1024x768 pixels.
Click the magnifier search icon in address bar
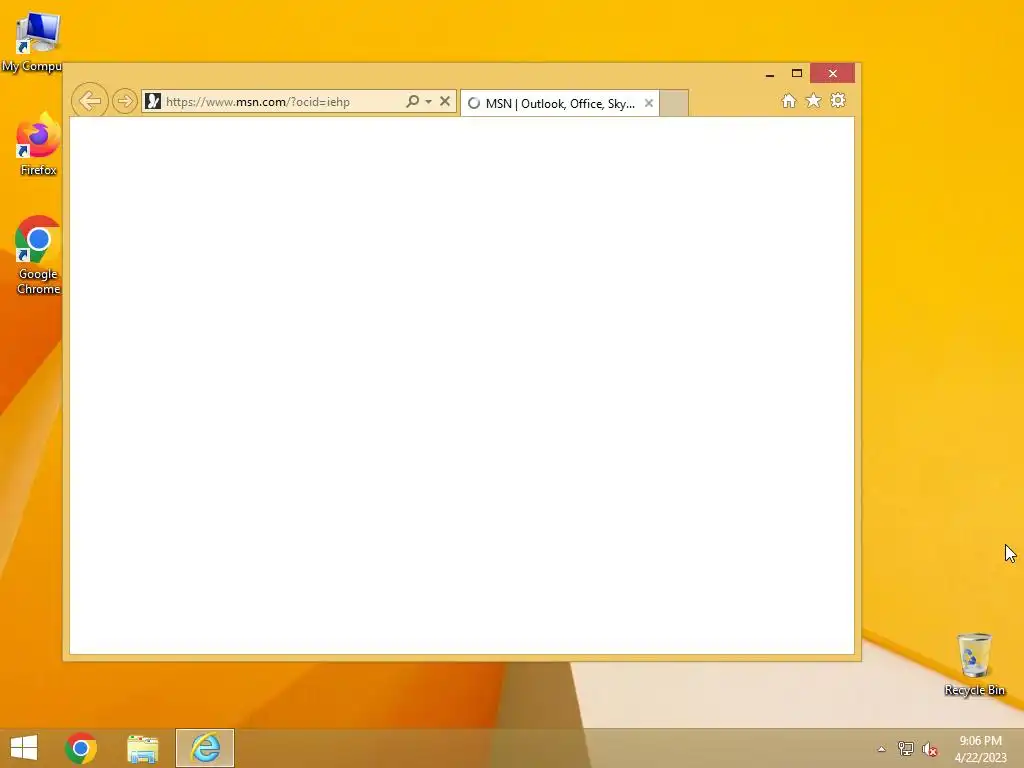412,101
